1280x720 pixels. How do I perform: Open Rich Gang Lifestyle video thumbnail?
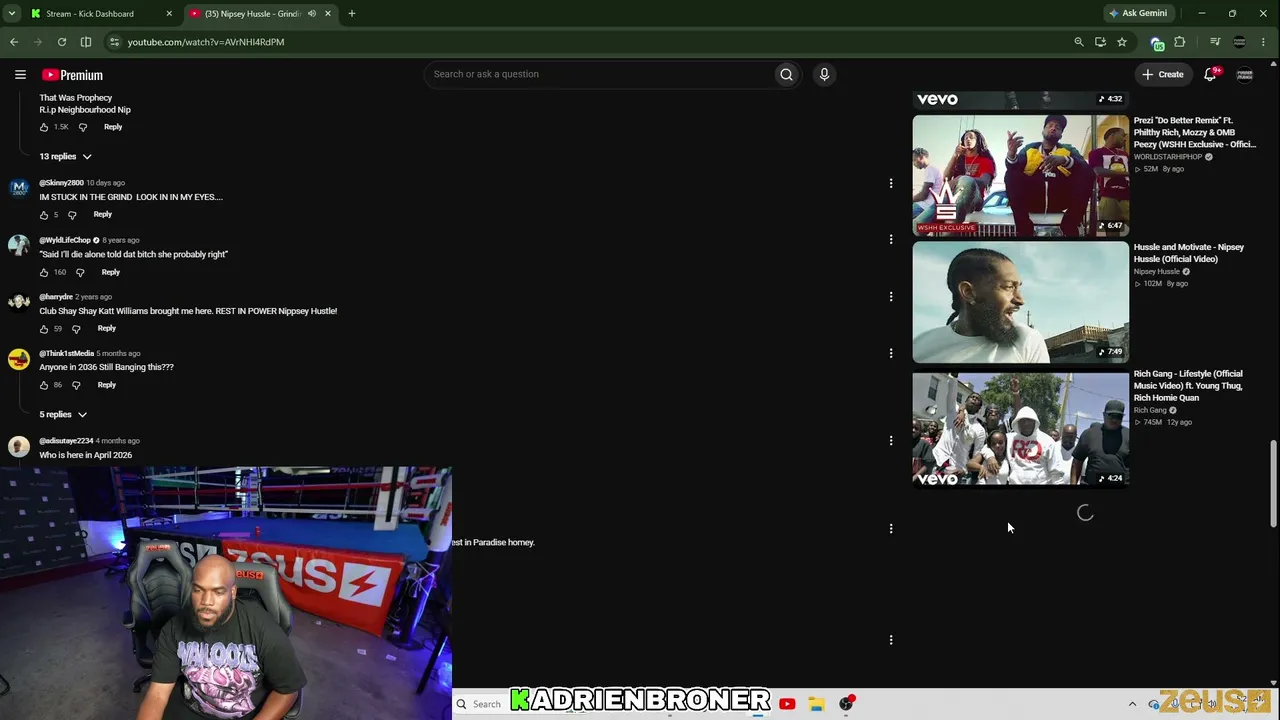click(1020, 430)
